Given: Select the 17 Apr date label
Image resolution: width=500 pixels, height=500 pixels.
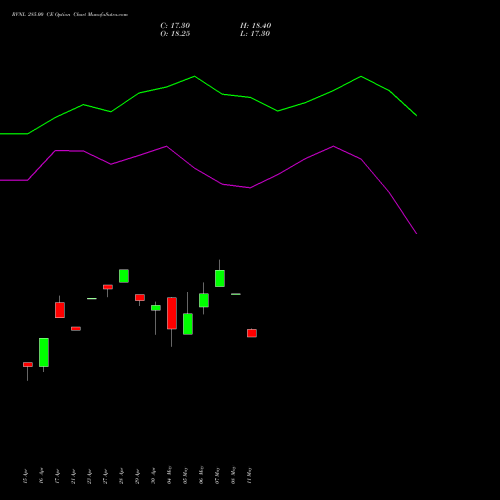Looking at the screenshot, I should tap(58, 476).
